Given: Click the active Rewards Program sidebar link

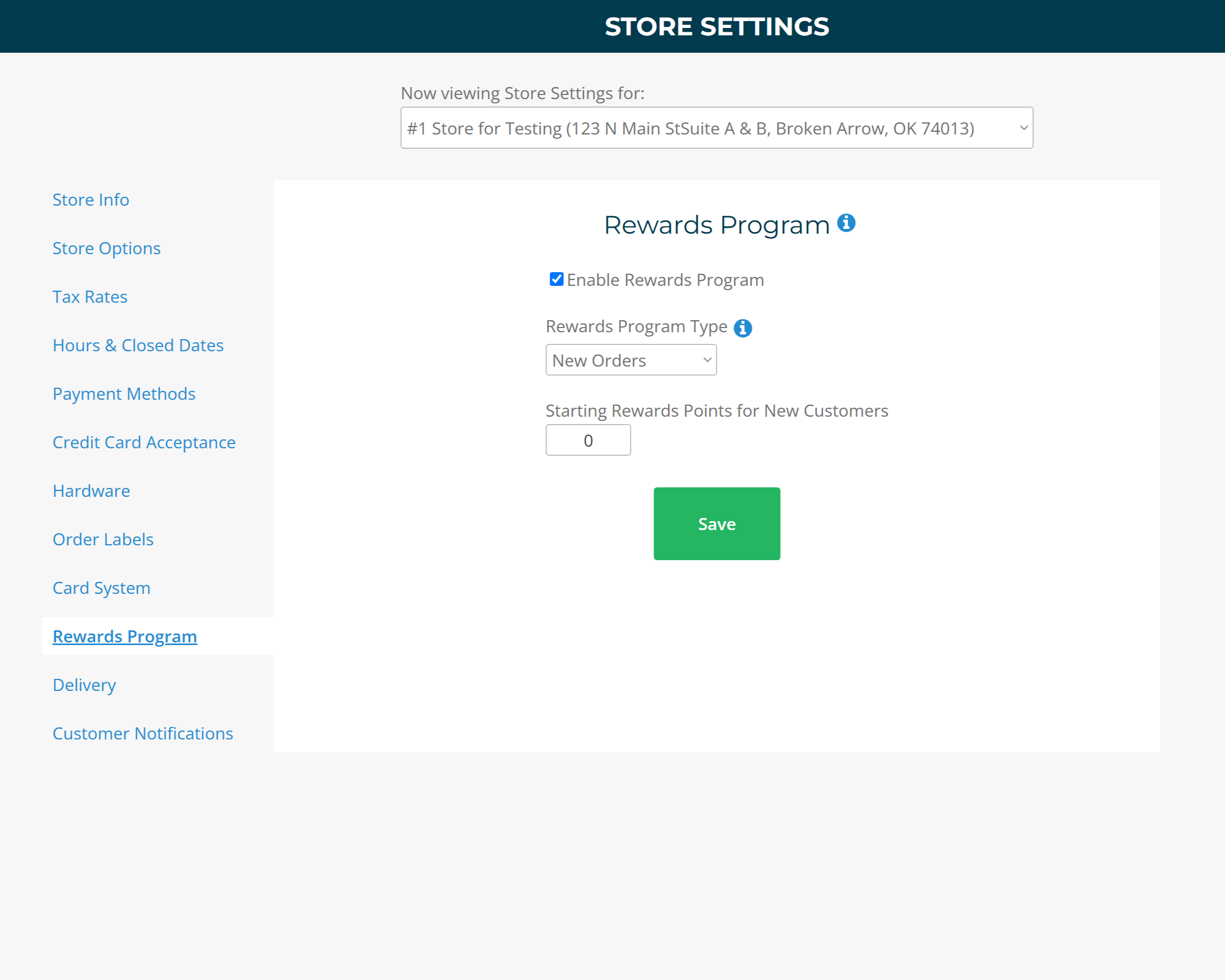Looking at the screenshot, I should (x=125, y=636).
